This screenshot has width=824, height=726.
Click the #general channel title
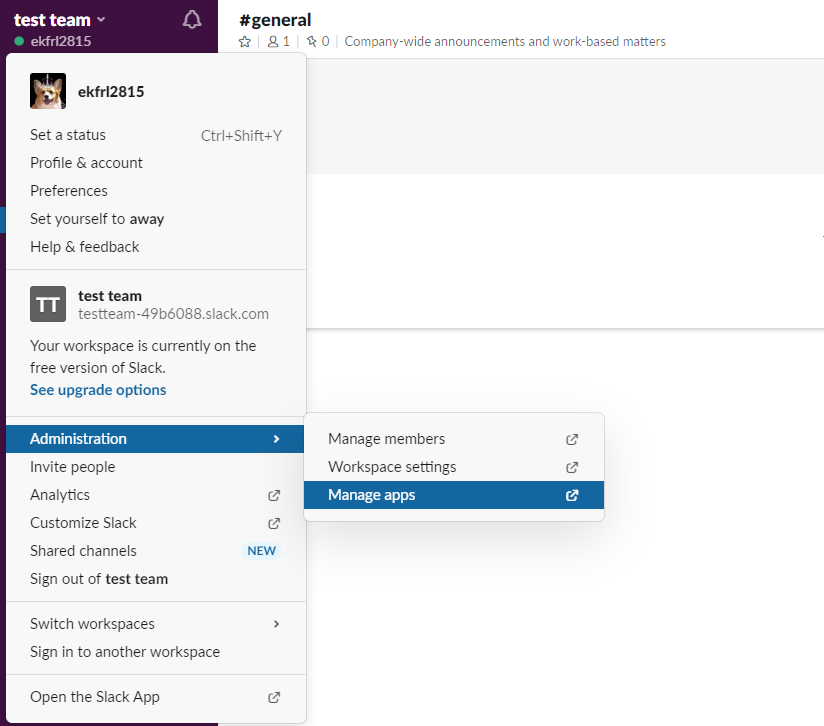[x=275, y=20]
